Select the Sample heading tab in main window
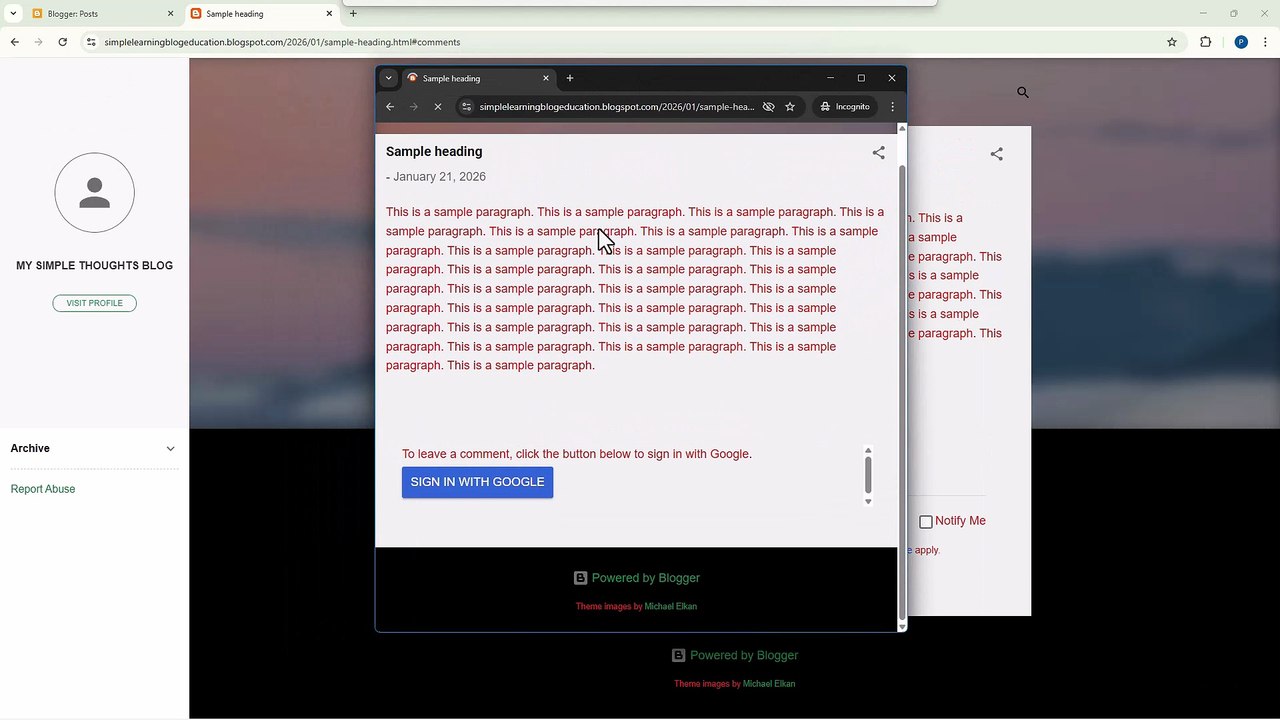Image resolution: width=1280 pixels, height=720 pixels. 262,14
